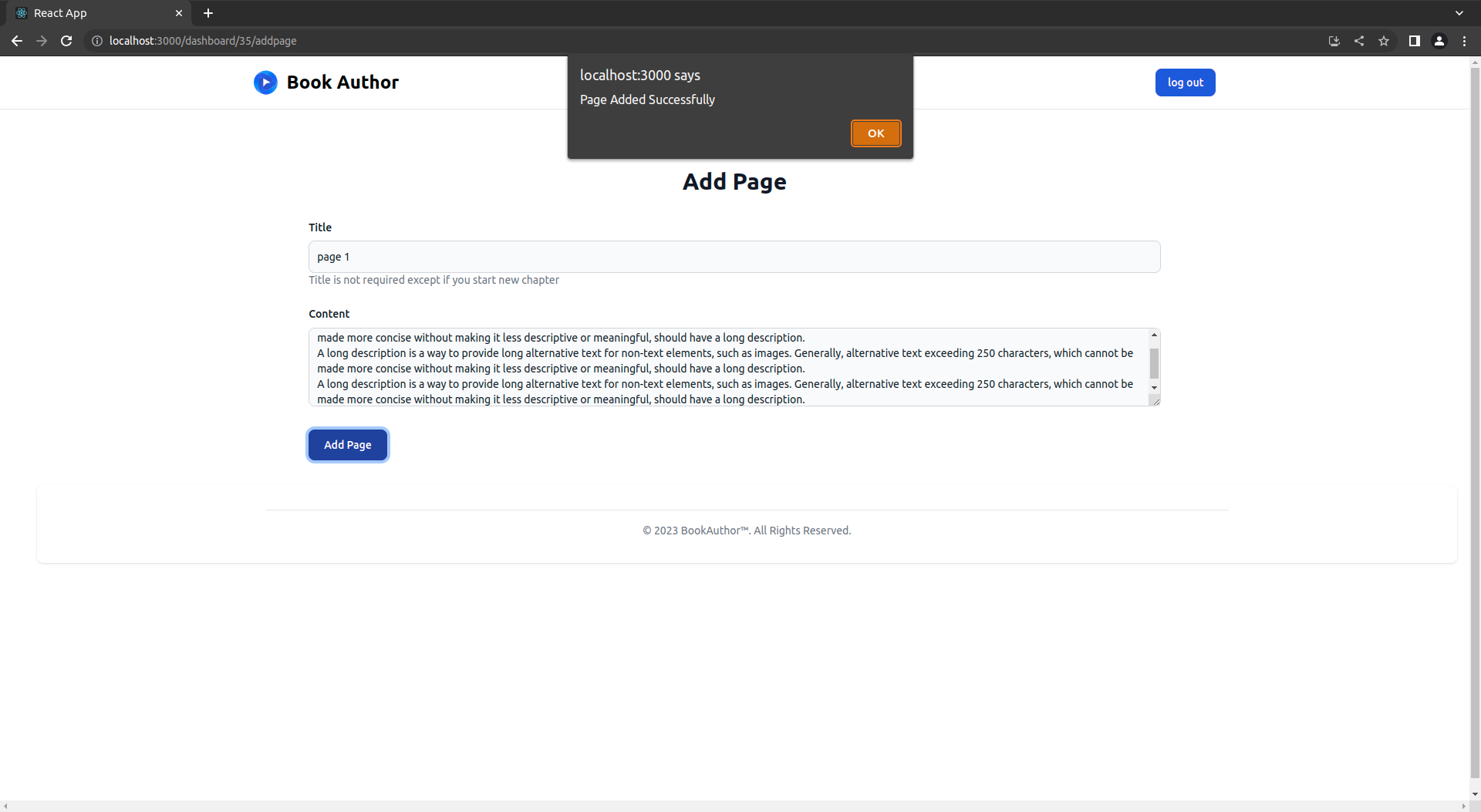Screen dimensions: 1481x812
Task: Select the React App tab
Action: [x=99, y=13]
